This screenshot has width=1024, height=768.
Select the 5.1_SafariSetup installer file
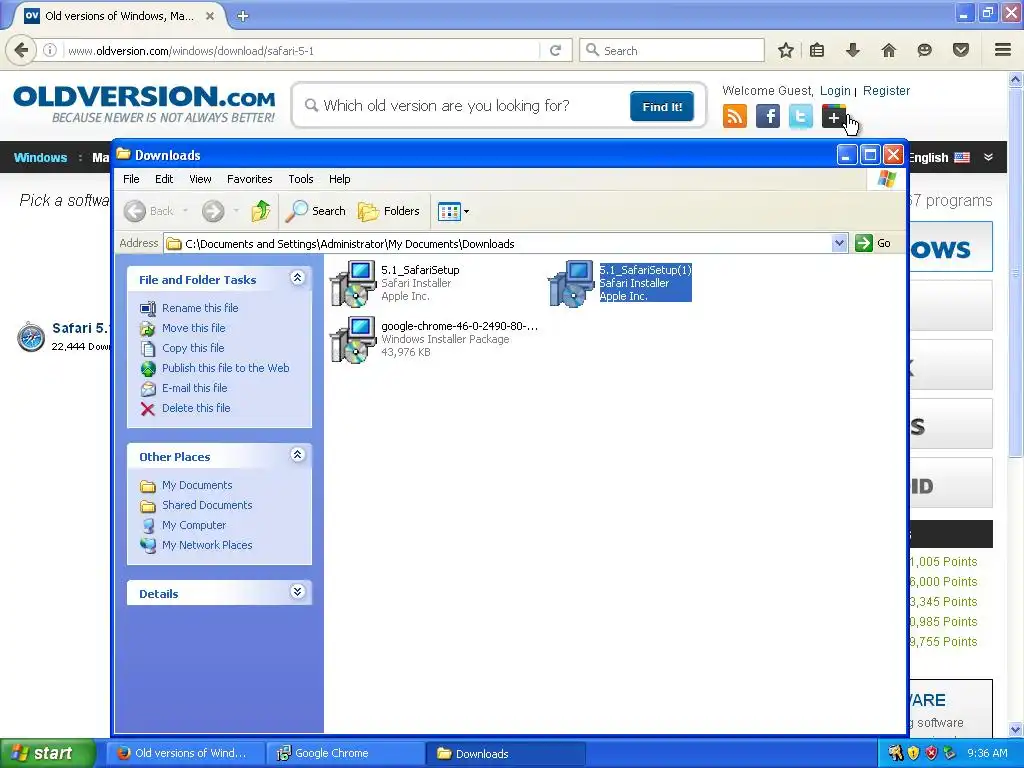point(395,283)
